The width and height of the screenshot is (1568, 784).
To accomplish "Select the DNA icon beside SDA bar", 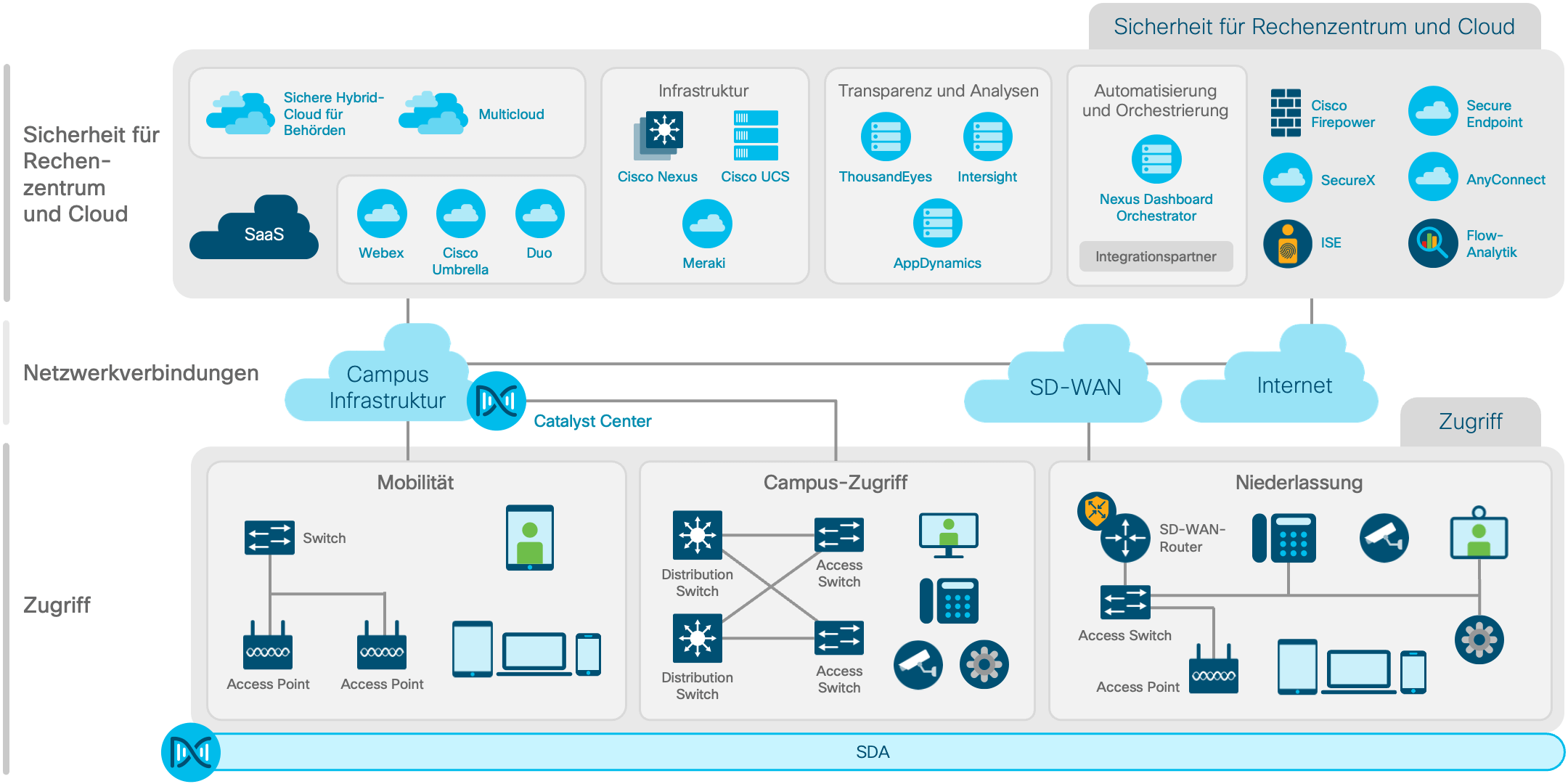I will click(x=191, y=752).
